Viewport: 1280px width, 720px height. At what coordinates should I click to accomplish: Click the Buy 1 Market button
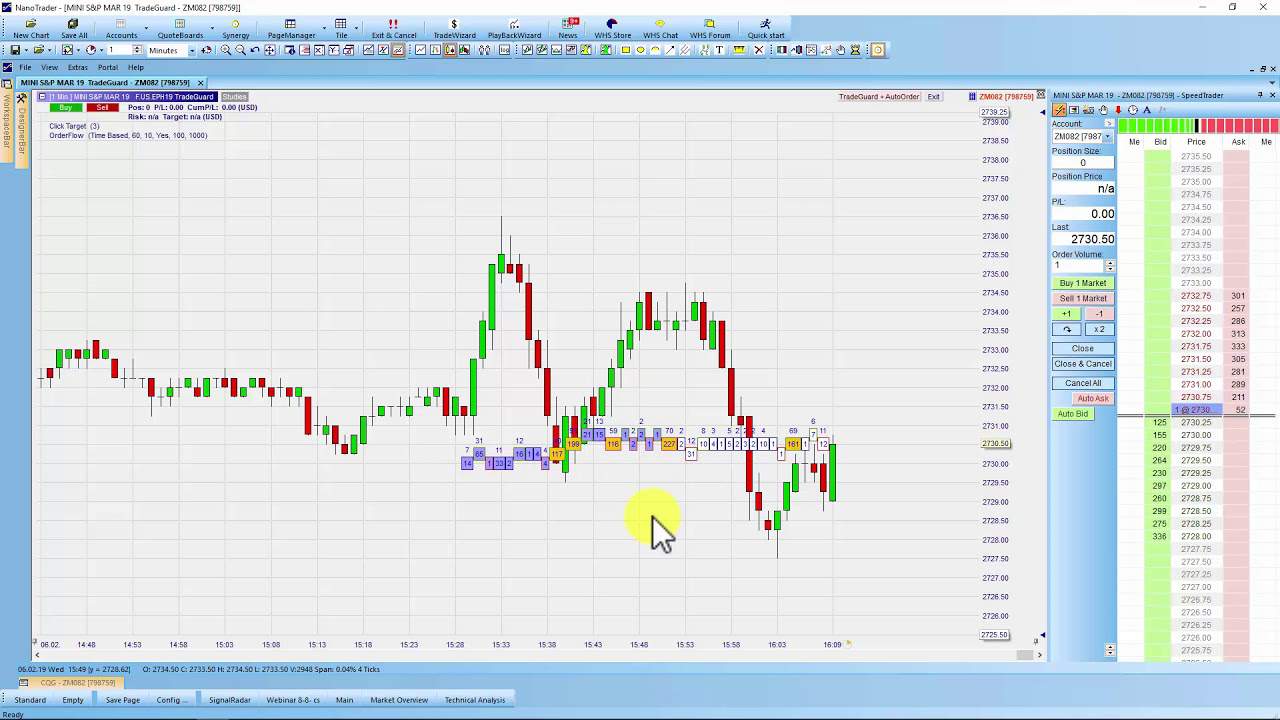point(1083,283)
